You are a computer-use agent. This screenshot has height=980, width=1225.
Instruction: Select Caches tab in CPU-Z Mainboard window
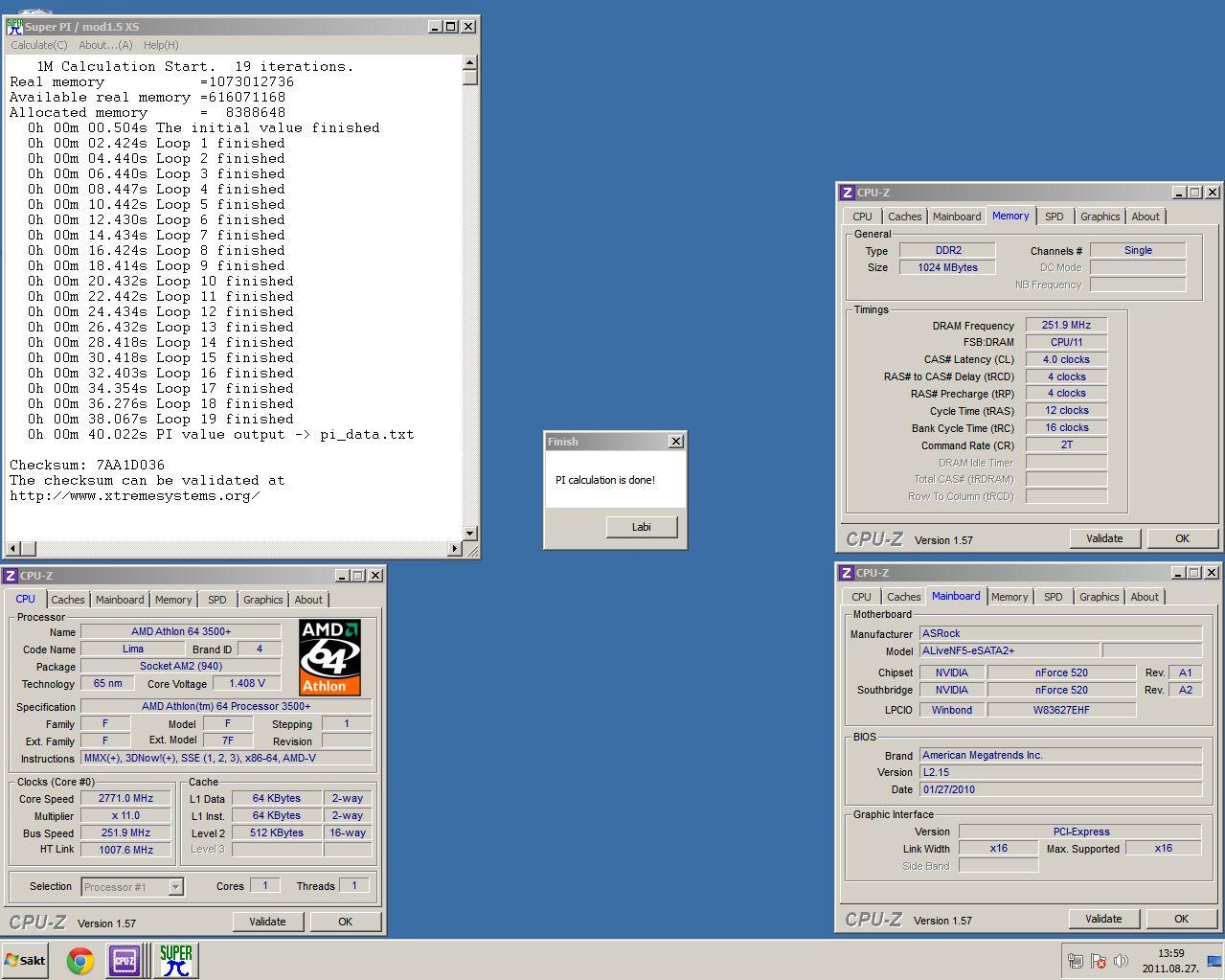coord(903,597)
